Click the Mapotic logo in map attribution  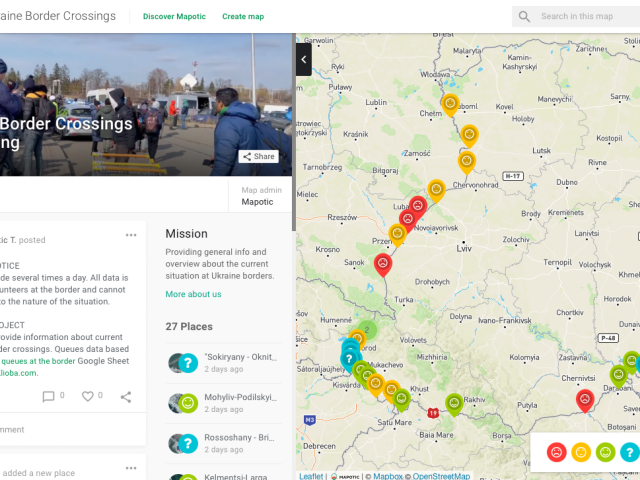(345, 476)
